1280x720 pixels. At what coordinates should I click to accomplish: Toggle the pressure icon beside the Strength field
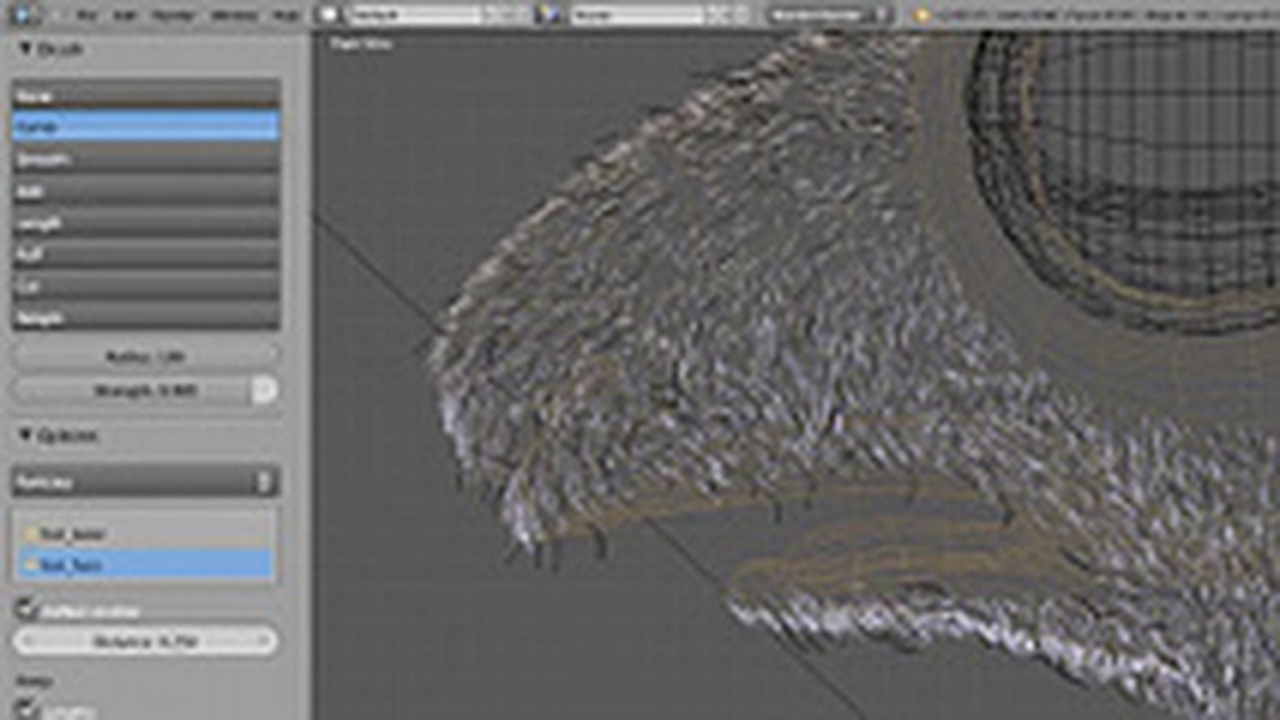click(264, 390)
